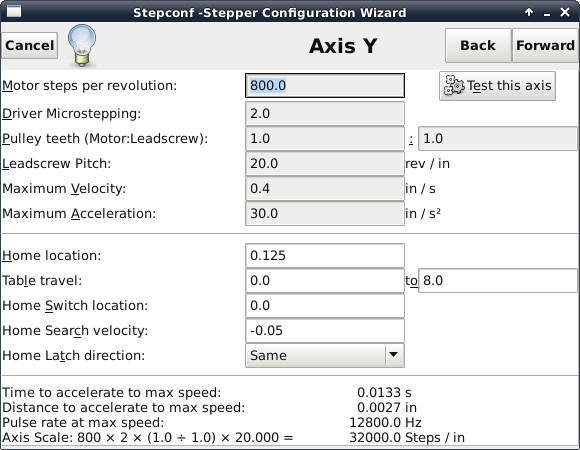The image size is (580, 450).
Task: Edit the Leadscrew pulley teeth field after the colon
Action: coord(498,139)
